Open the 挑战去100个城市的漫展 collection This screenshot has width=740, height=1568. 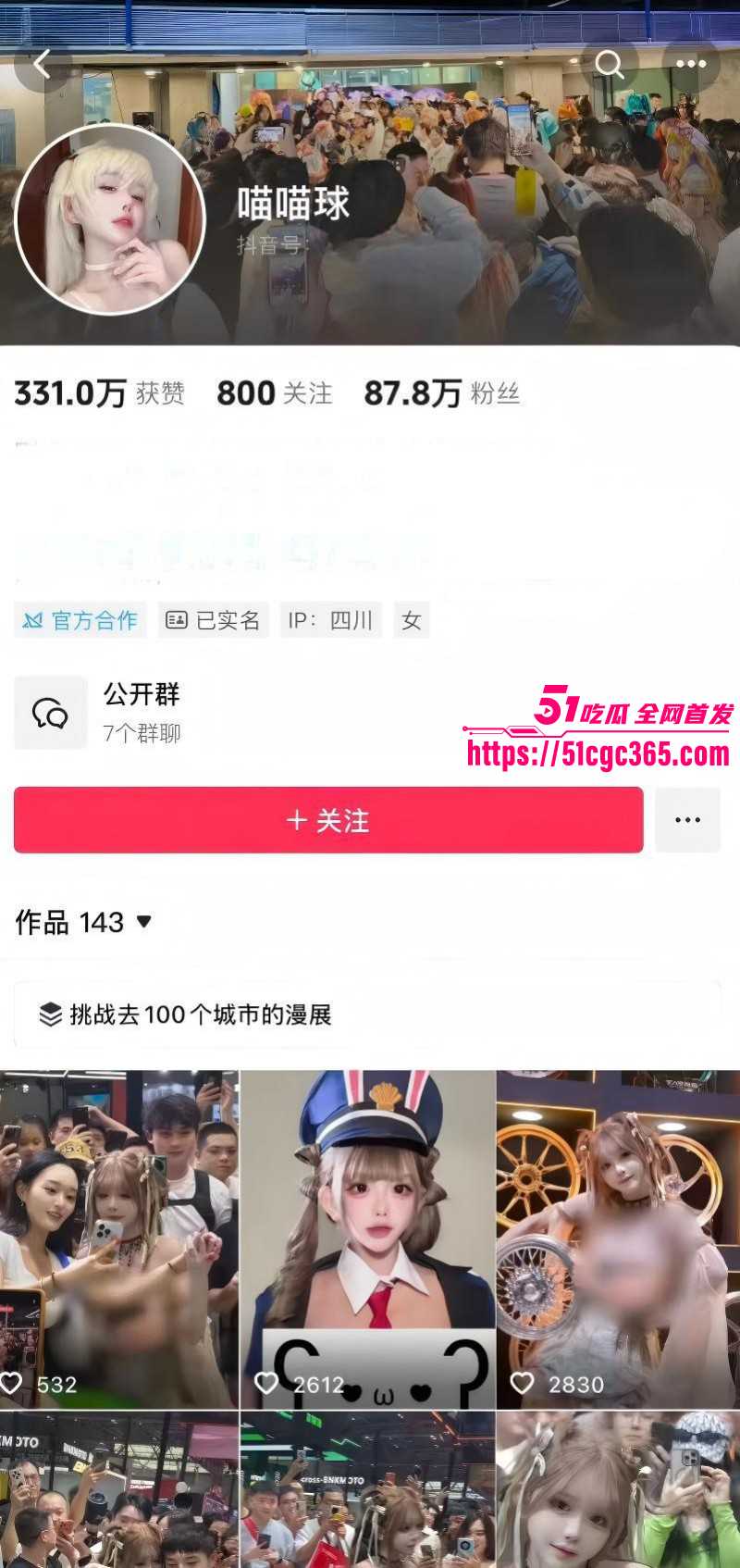(x=367, y=1014)
